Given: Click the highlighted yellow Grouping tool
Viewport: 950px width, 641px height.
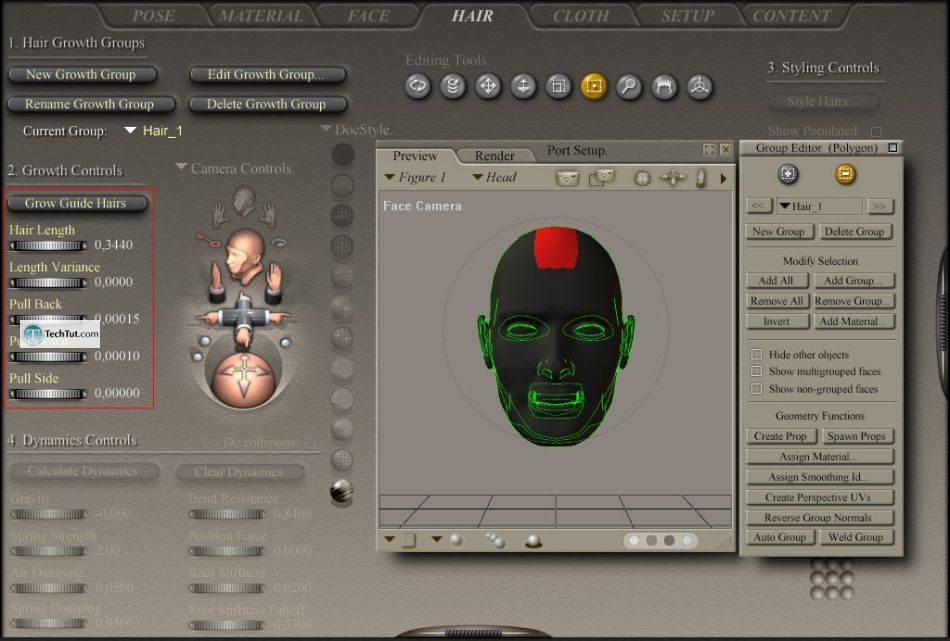Looking at the screenshot, I should [x=594, y=86].
